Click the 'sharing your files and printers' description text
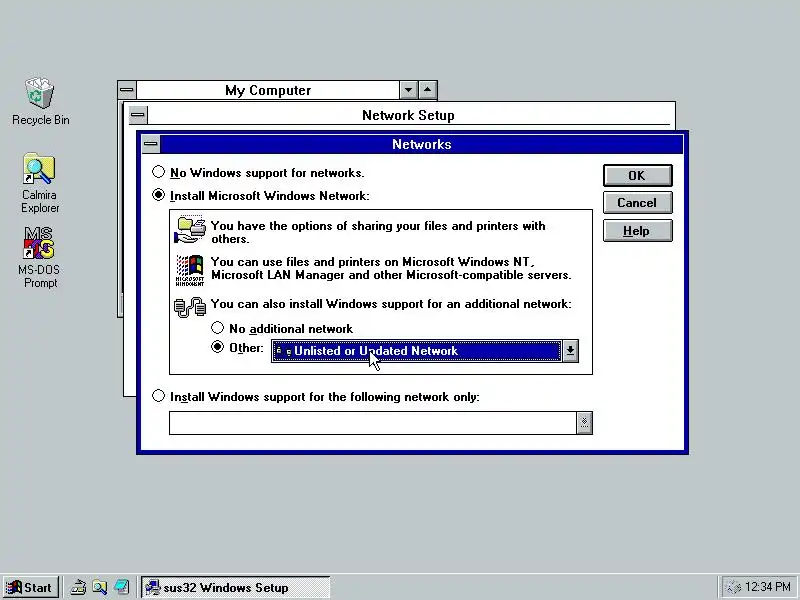 (x=378, y=232)
